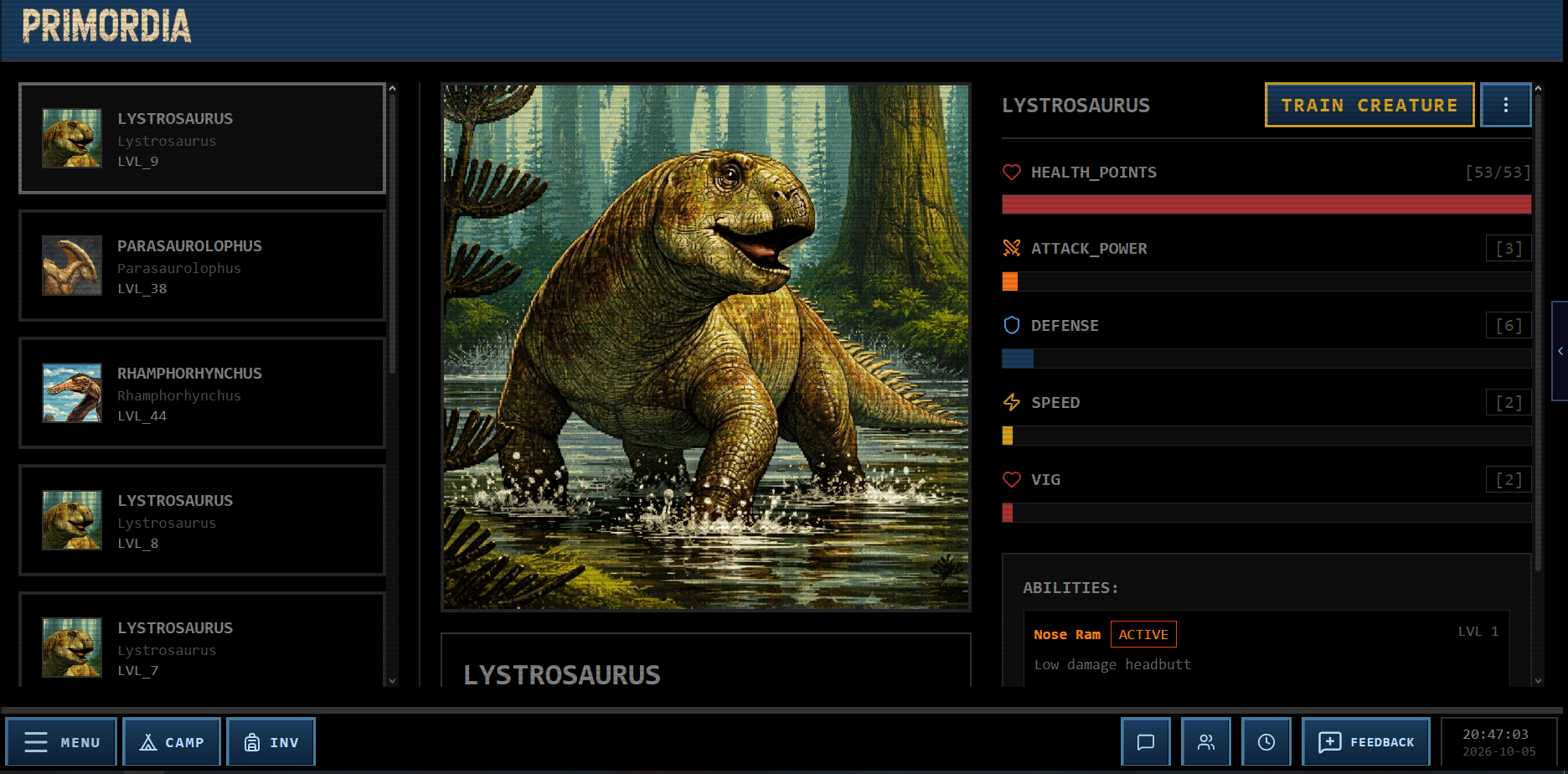The image size is (1568, 774).
Task: Click the Parasaurolophus portrait thumbnail
Action: (x=72, y=266)
